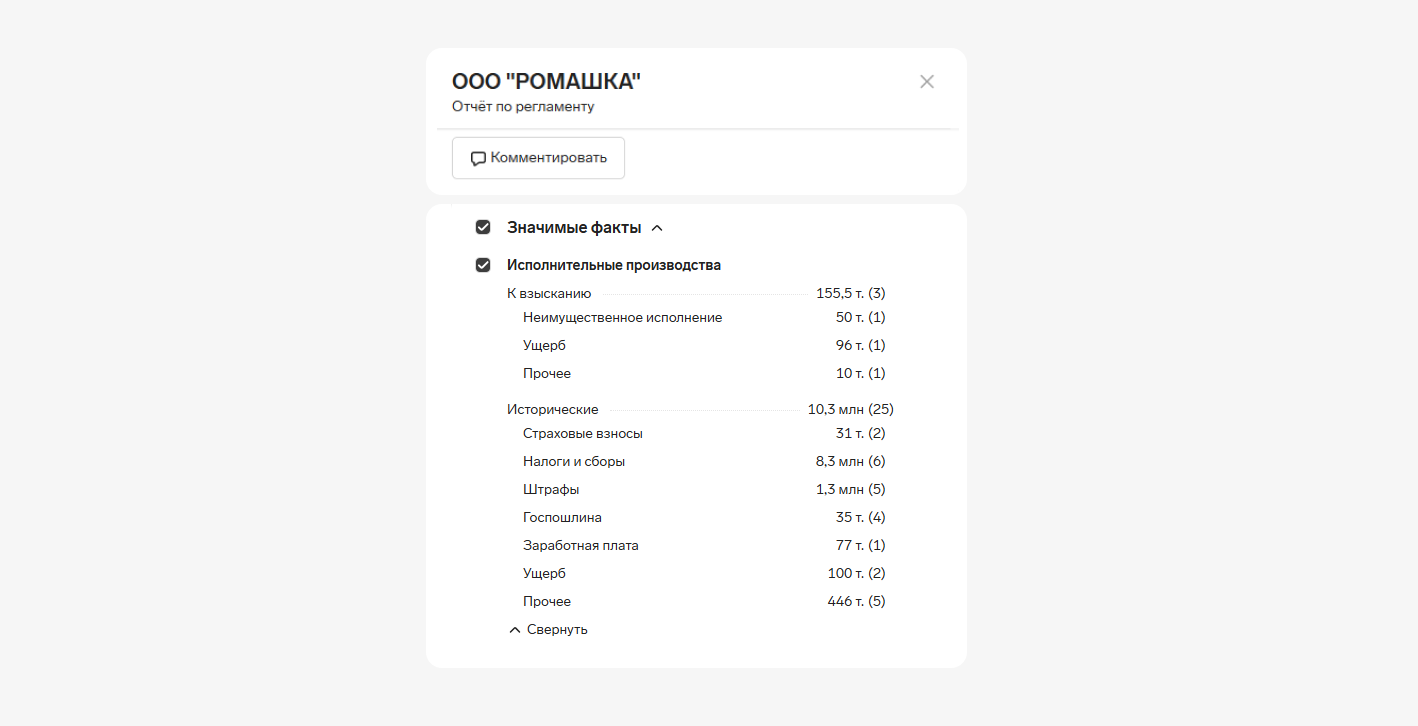Select the Госпошлина entry
Screen dimensions: 1418x726
tap(562, 518)
